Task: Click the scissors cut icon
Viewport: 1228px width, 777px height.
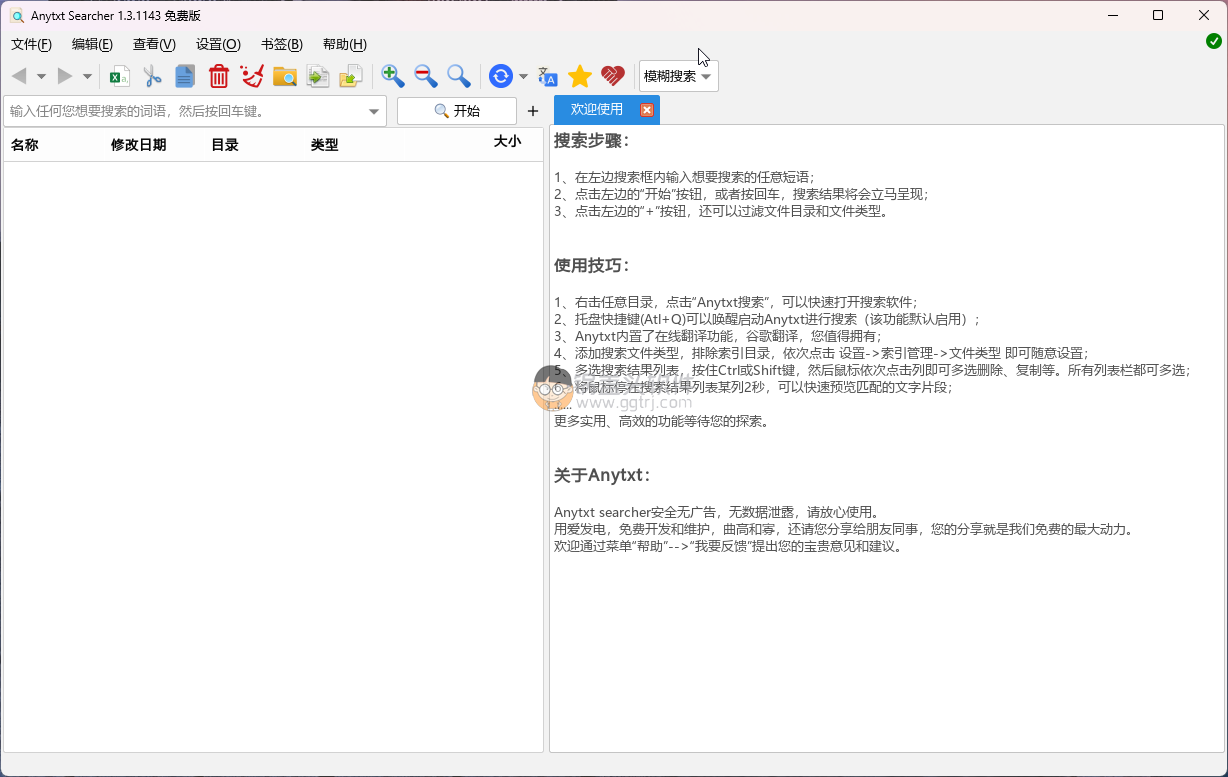Action: click(x=152, y=76)
